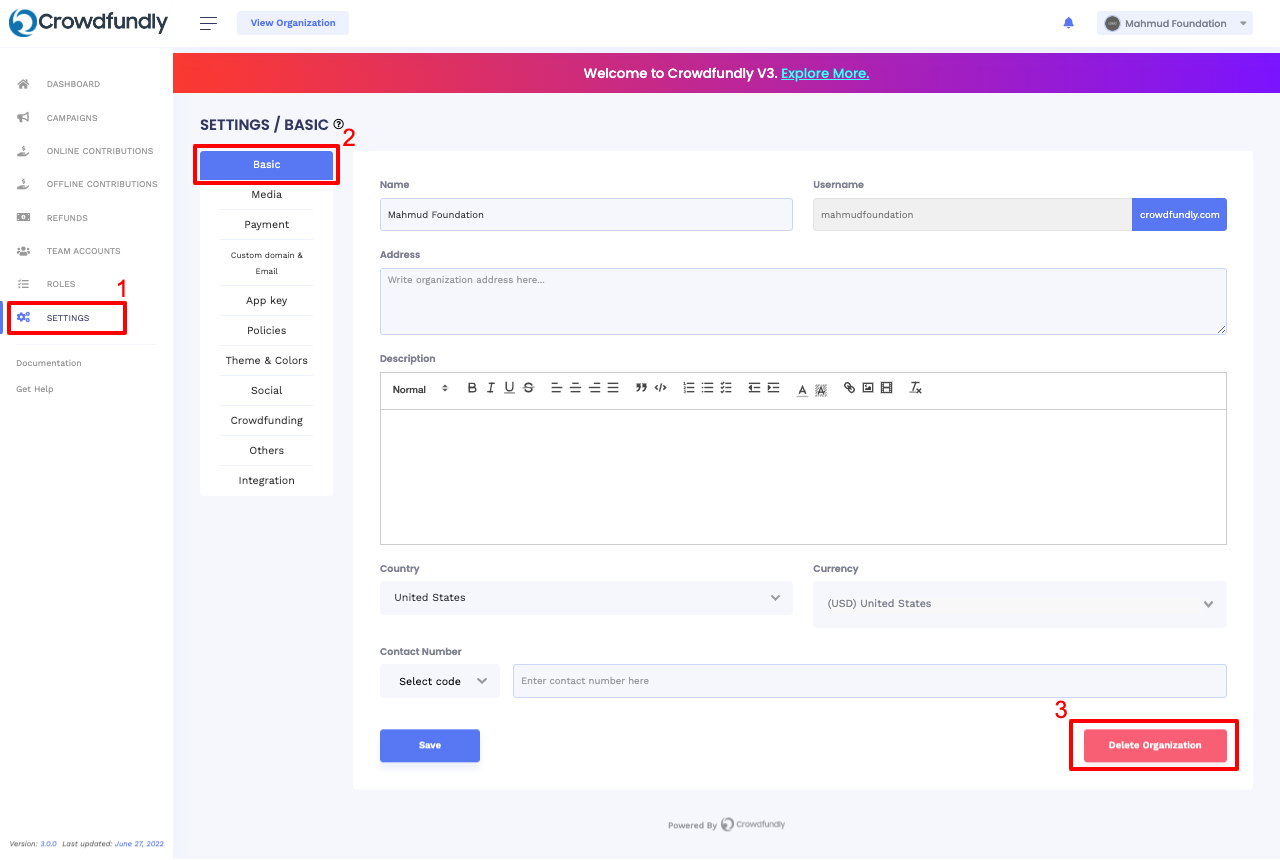Open the text color picker
Image resolution: width=1280 pixels, height=860 pixels.
tap(802, 389)
